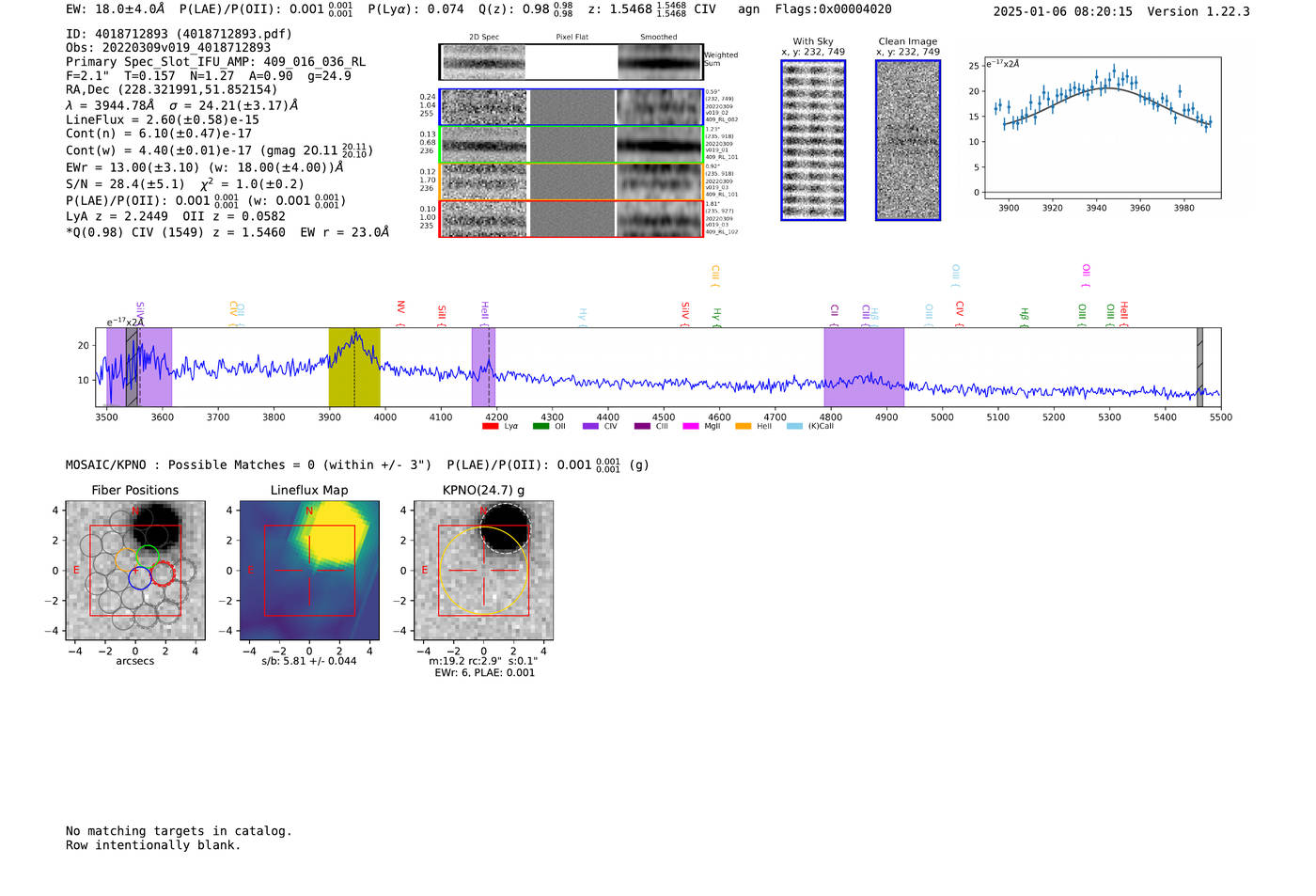The height and width of the screenshot is (896, 1316).
Task: Click the purple band at 3500–3600 Å
Action: (139, 368)
